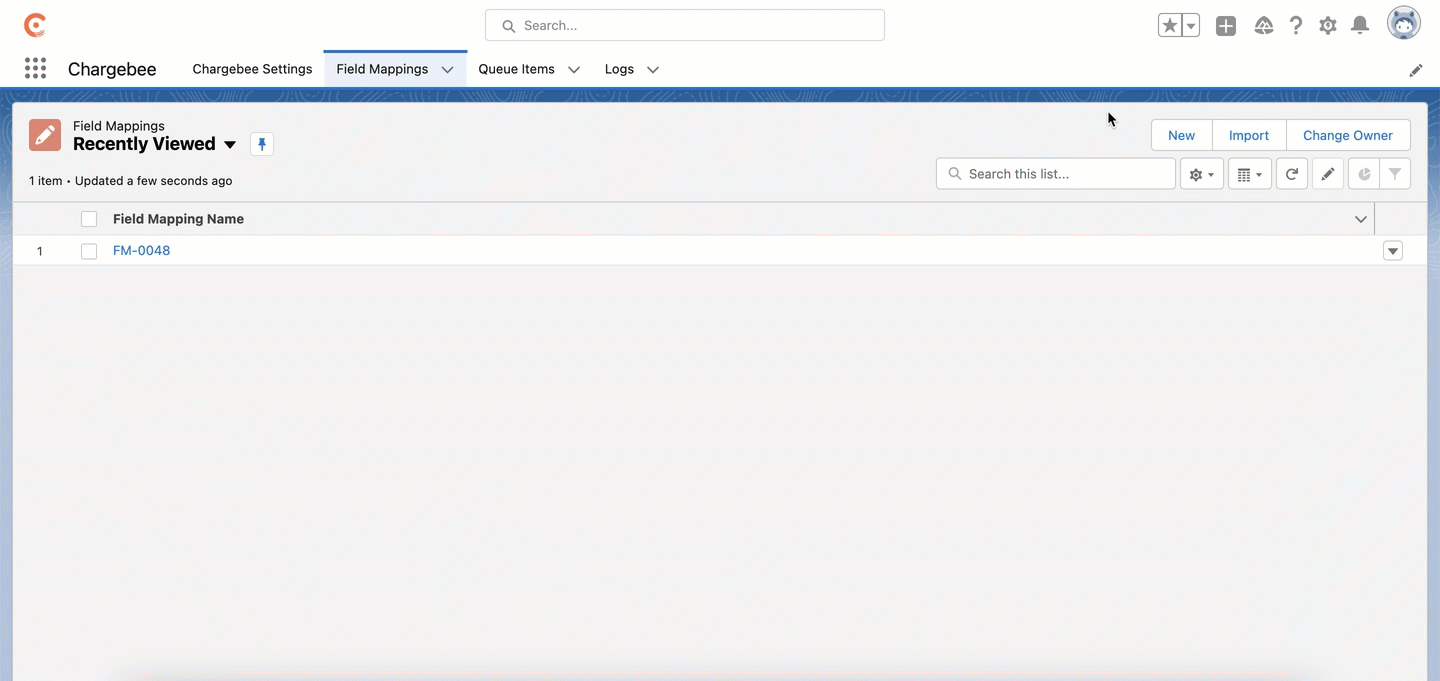This screenshot has height=681, width=1440.
Task: Open the FM-0048 record link
Action: [141, 251]
